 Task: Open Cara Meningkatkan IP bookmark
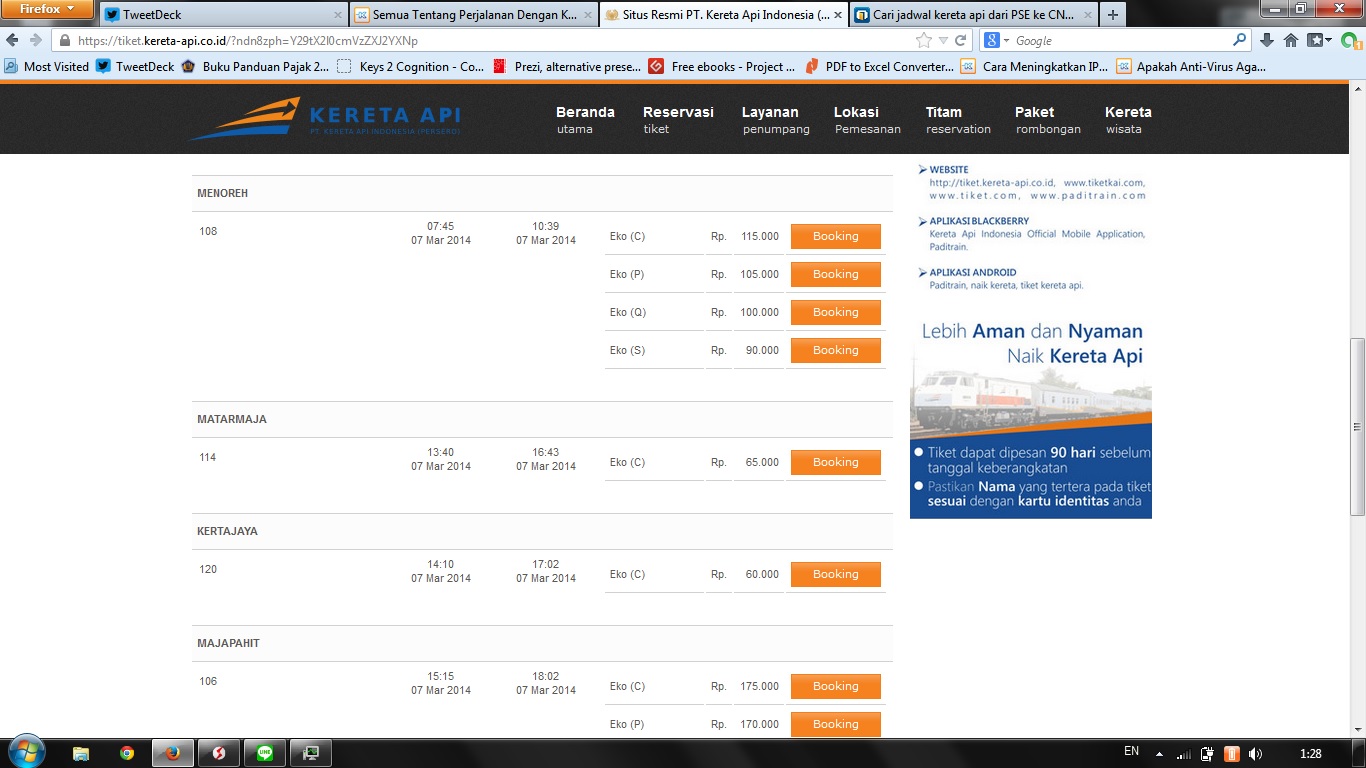tap(1035, 67)
